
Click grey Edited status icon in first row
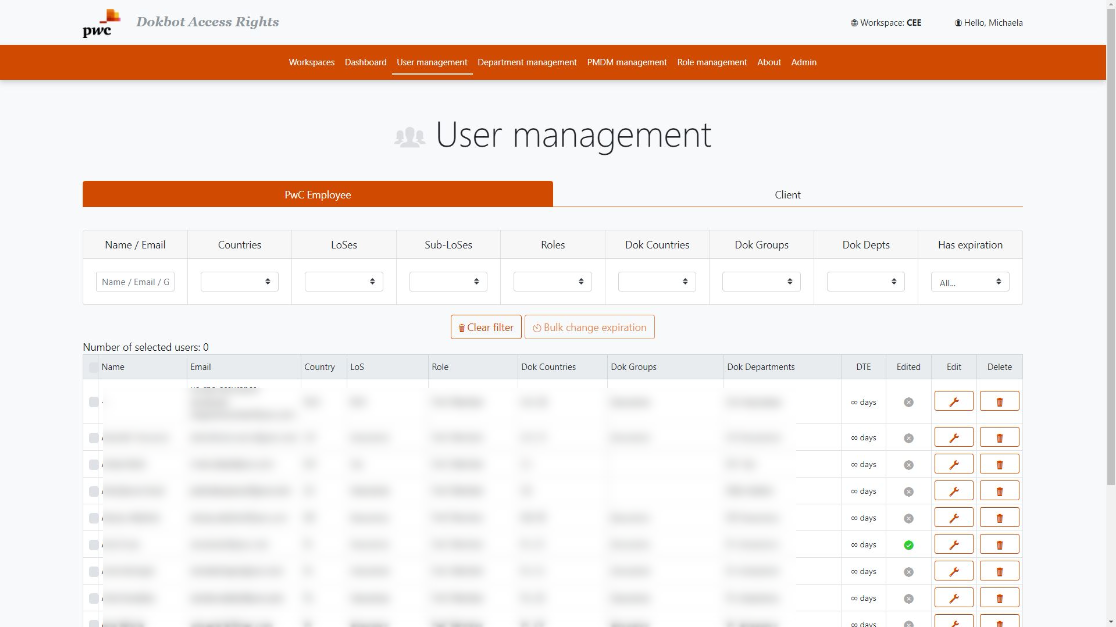(x=908, y=402)
